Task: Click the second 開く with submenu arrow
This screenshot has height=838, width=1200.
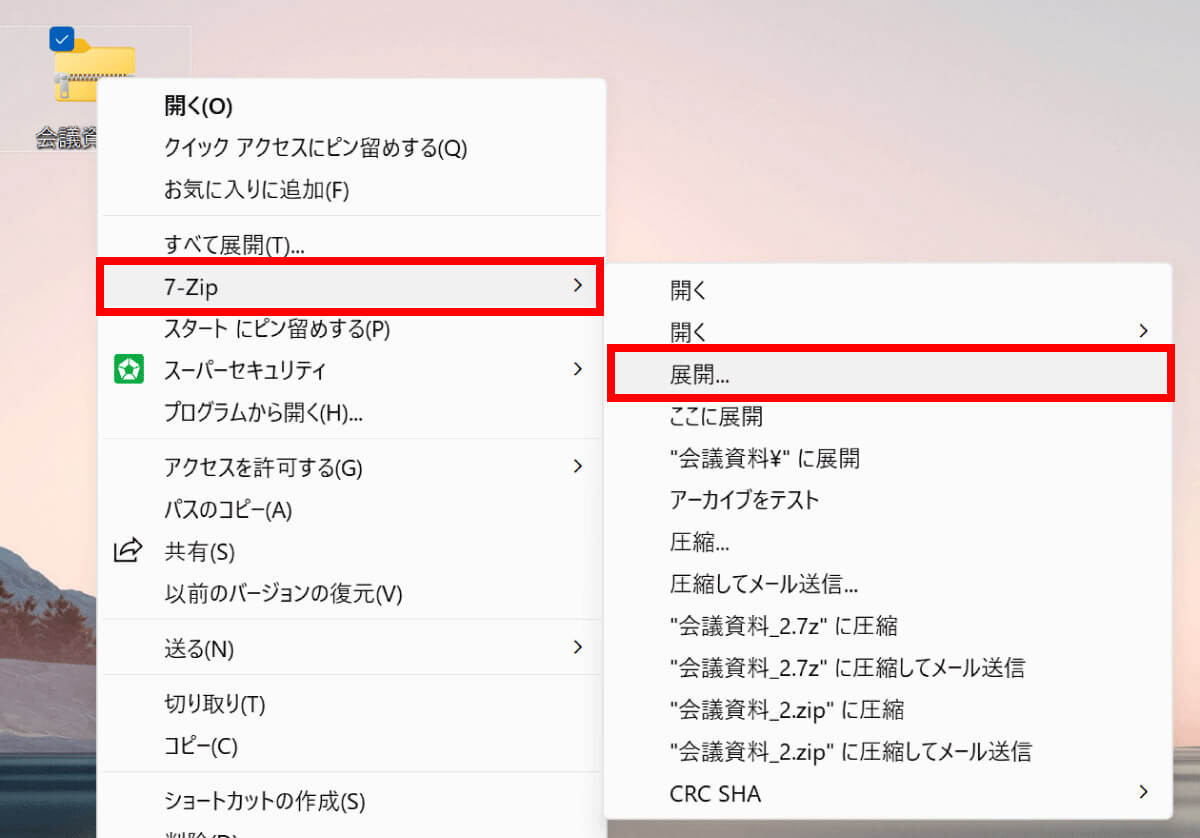Action: (x=889, y=330)
